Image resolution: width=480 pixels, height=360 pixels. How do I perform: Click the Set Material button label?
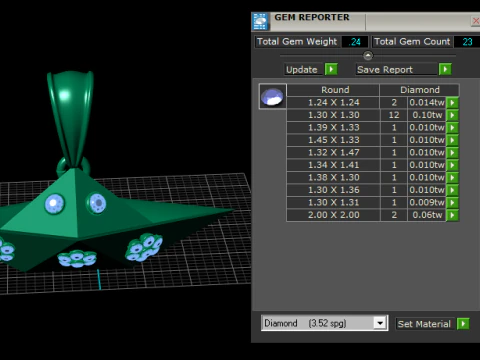tap(424, 324)
